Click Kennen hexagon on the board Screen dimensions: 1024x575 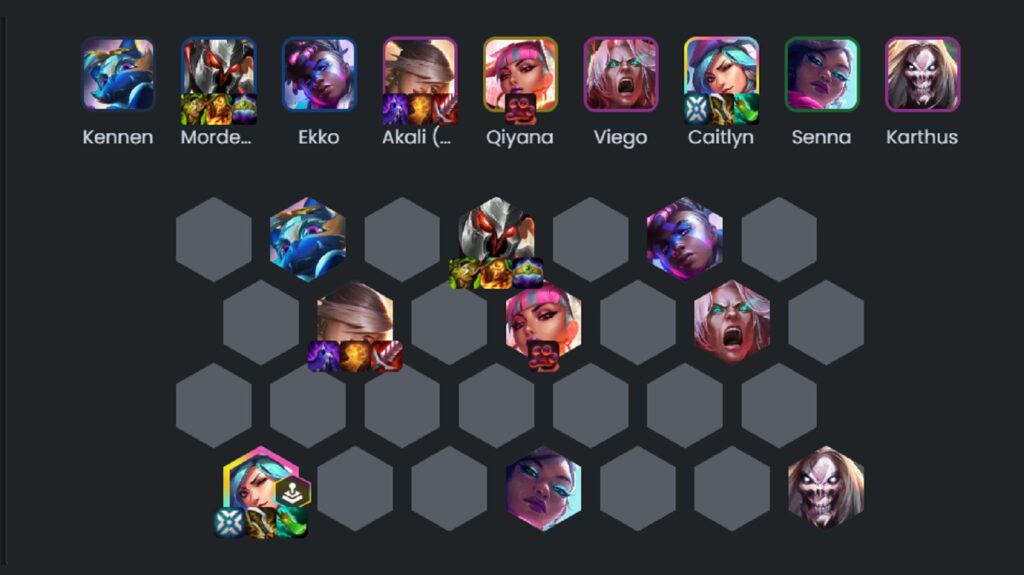click(x=308, y=239)
